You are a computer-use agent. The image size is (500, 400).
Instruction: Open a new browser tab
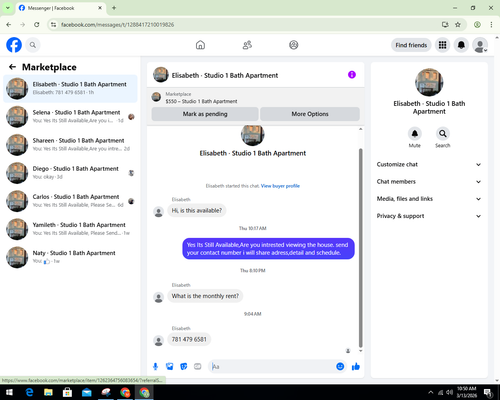click(x=114, y=8)
